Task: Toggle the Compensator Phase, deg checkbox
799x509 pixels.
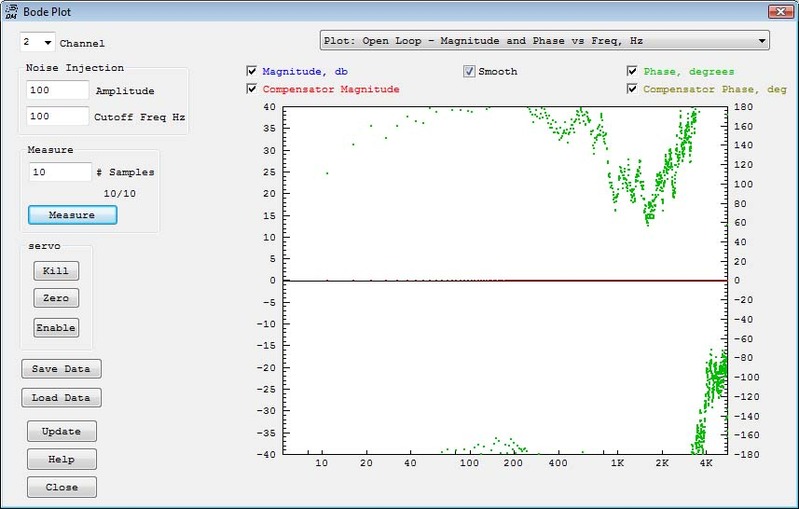Action: tap(633, 89)
